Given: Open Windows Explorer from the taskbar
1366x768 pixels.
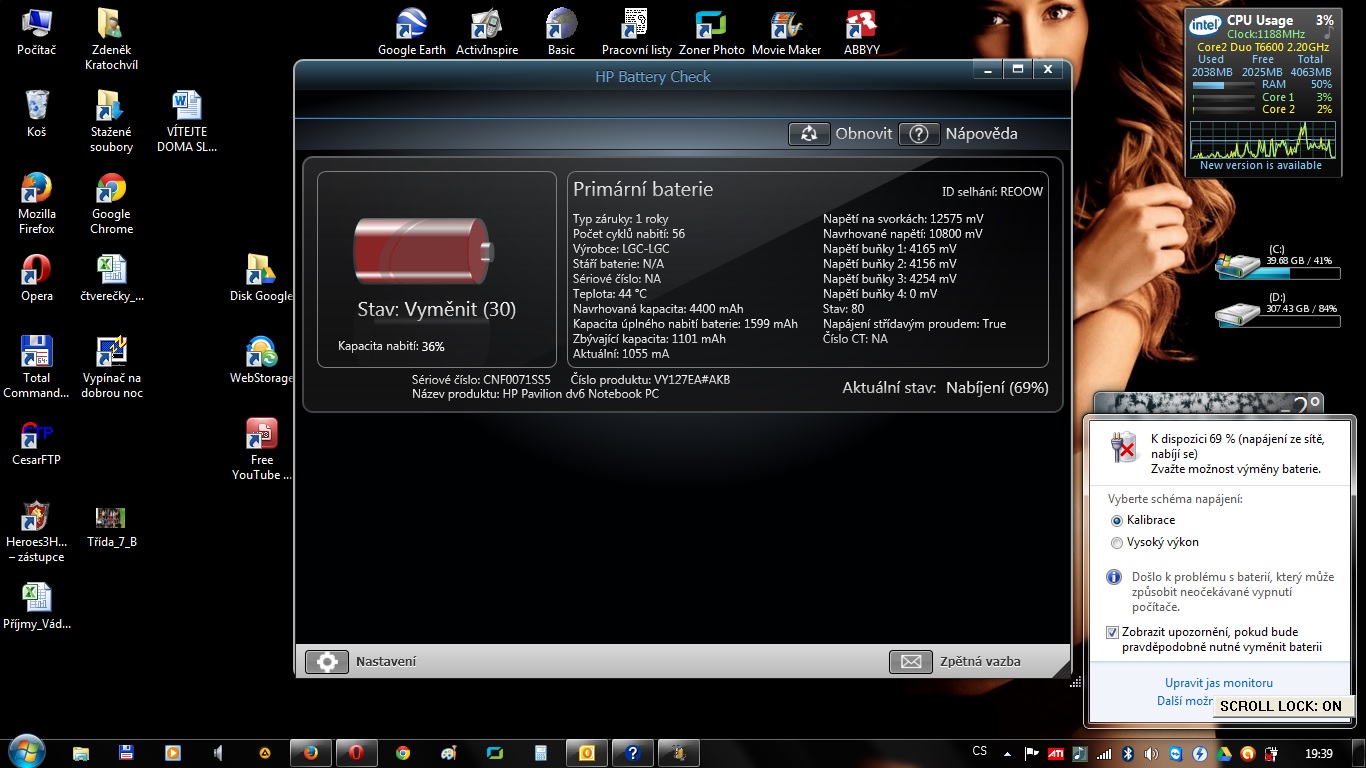Looking at the screenshot, I should (81, 753).
